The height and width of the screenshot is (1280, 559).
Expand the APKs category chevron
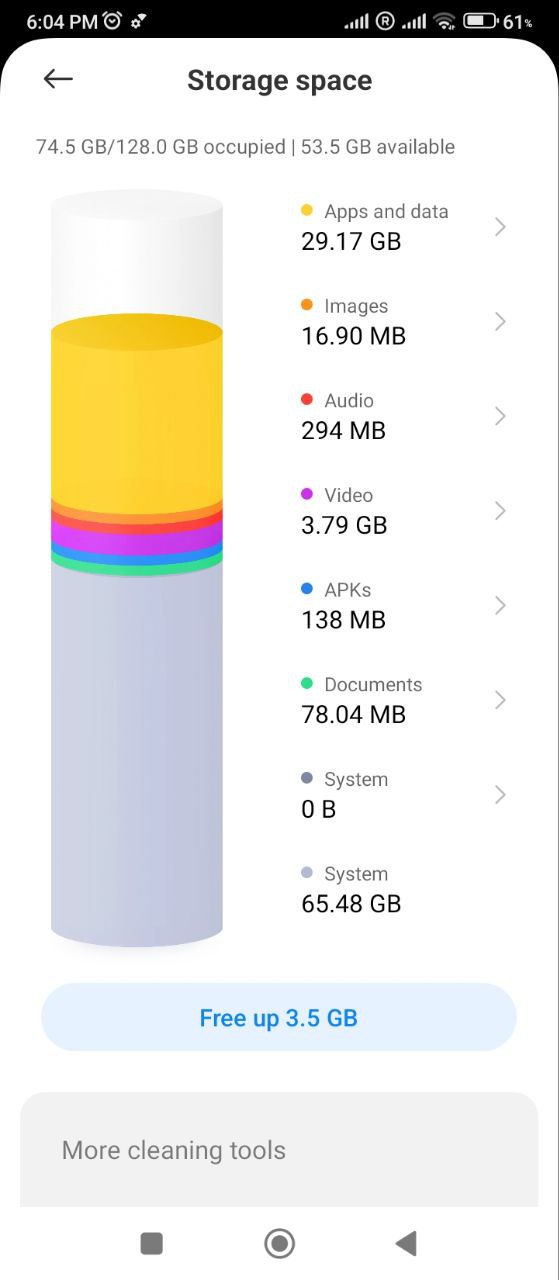[x=500, y=606]
